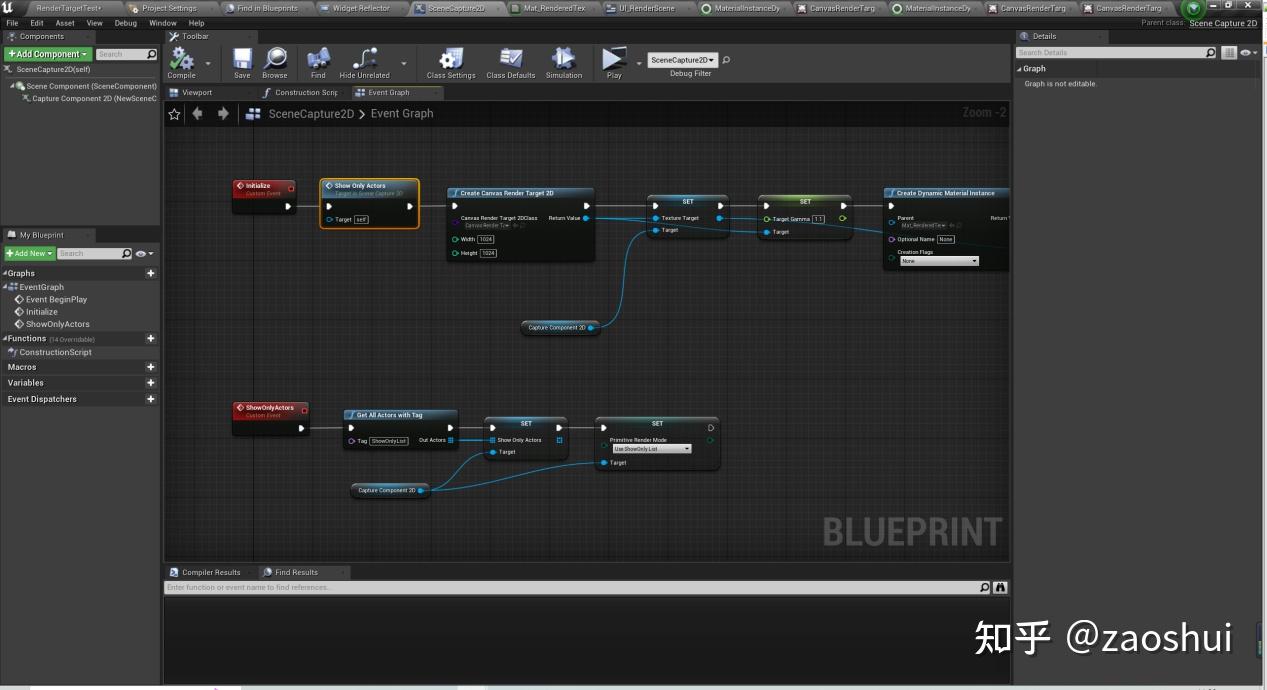The image size is (1267, 690).
Task: Select ConstructionScript function
Action: click(x=55, y=352)
